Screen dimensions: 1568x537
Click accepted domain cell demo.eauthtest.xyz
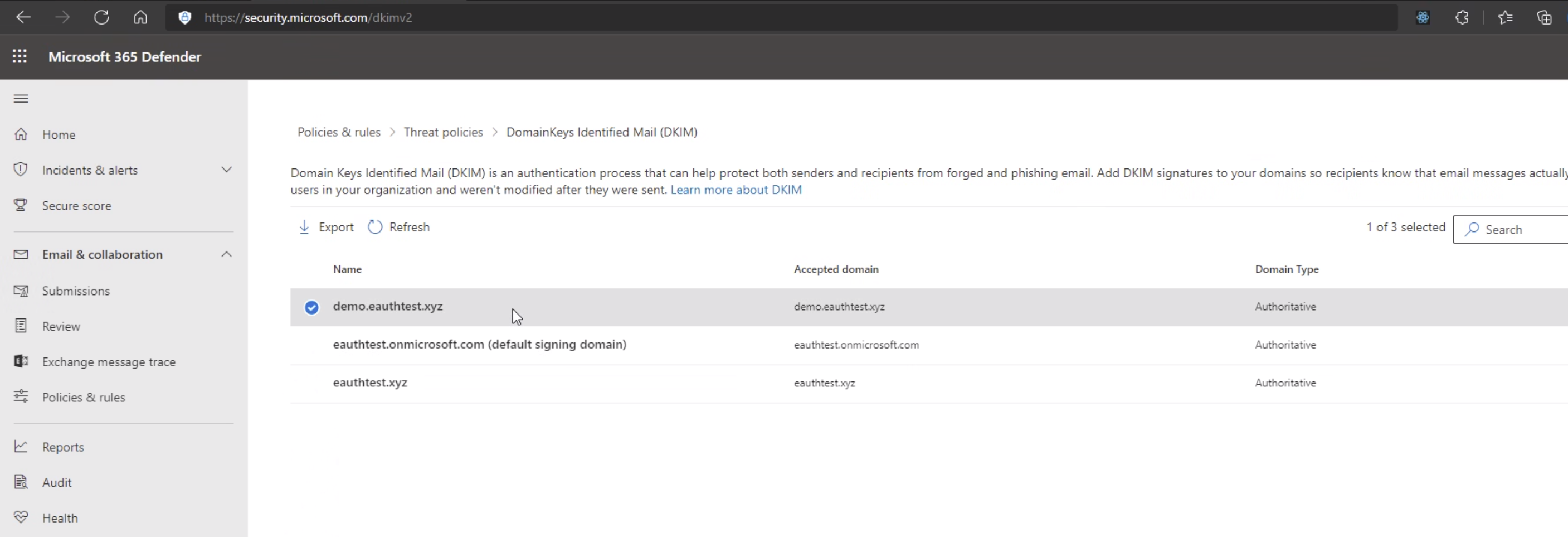(839, 307)
